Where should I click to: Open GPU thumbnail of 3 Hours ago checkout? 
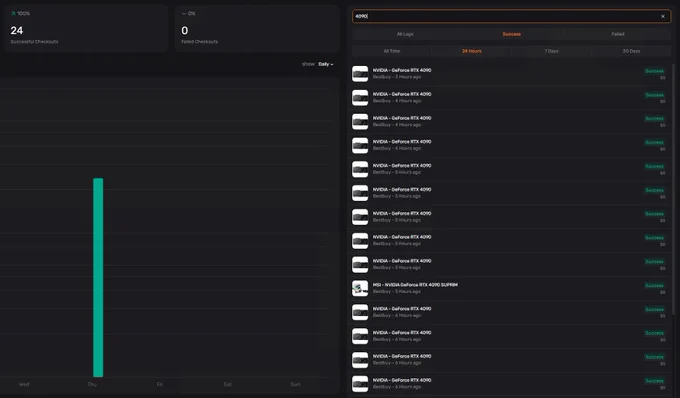[x=360, y=74]
